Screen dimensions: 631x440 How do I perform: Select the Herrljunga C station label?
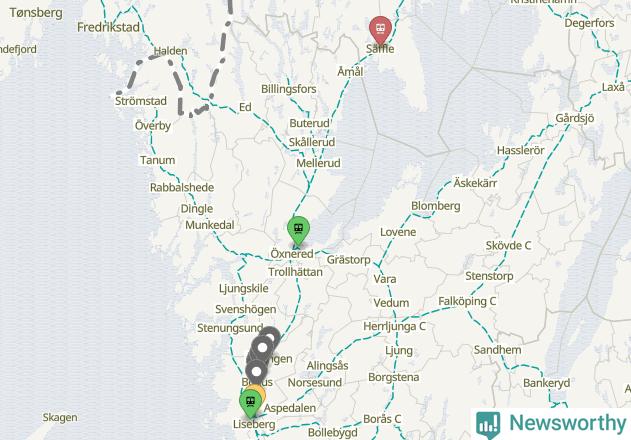coord(394,326)
